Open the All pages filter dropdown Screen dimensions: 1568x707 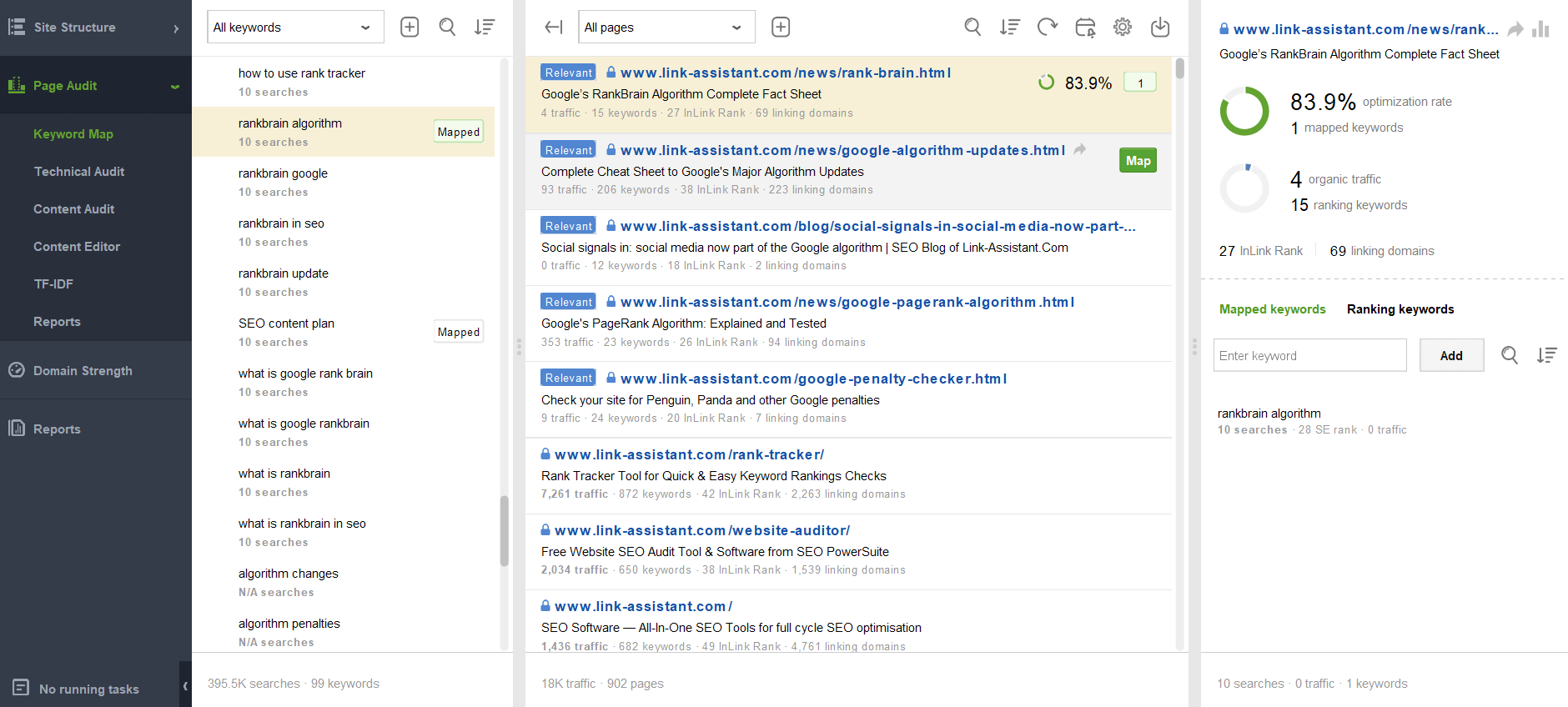pyautogui.click(x=666, y=28)
